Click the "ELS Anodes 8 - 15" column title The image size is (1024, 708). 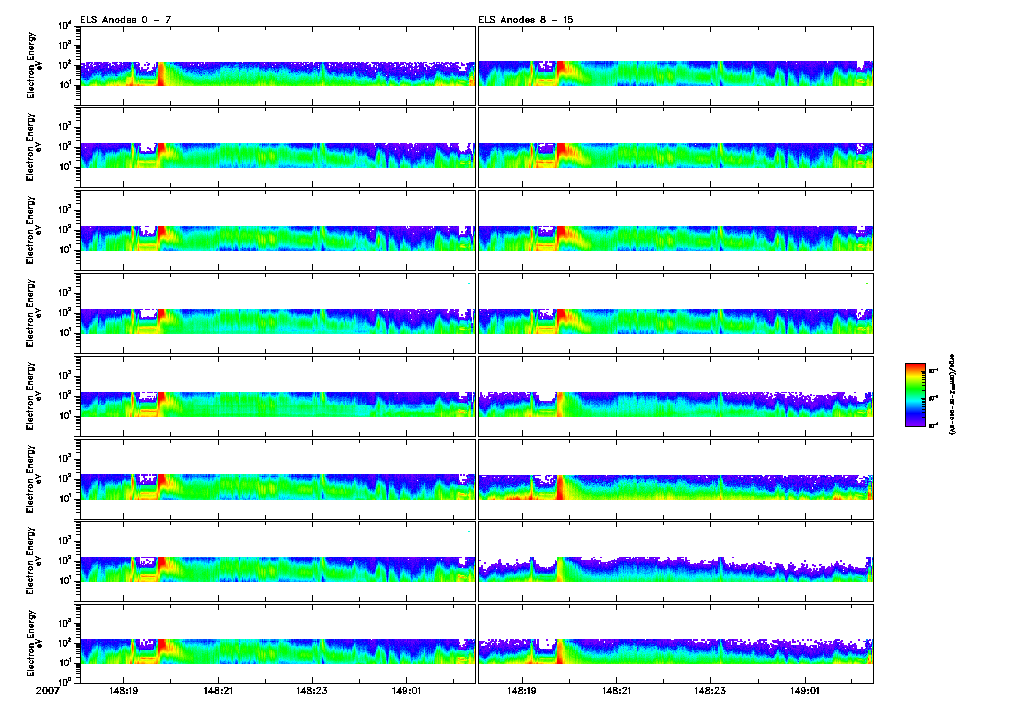tap(526, 20)
